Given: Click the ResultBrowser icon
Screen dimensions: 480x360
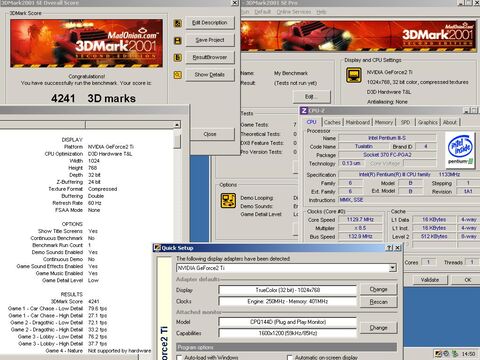Looking at the screenshot, I should (x=178, y=58).
